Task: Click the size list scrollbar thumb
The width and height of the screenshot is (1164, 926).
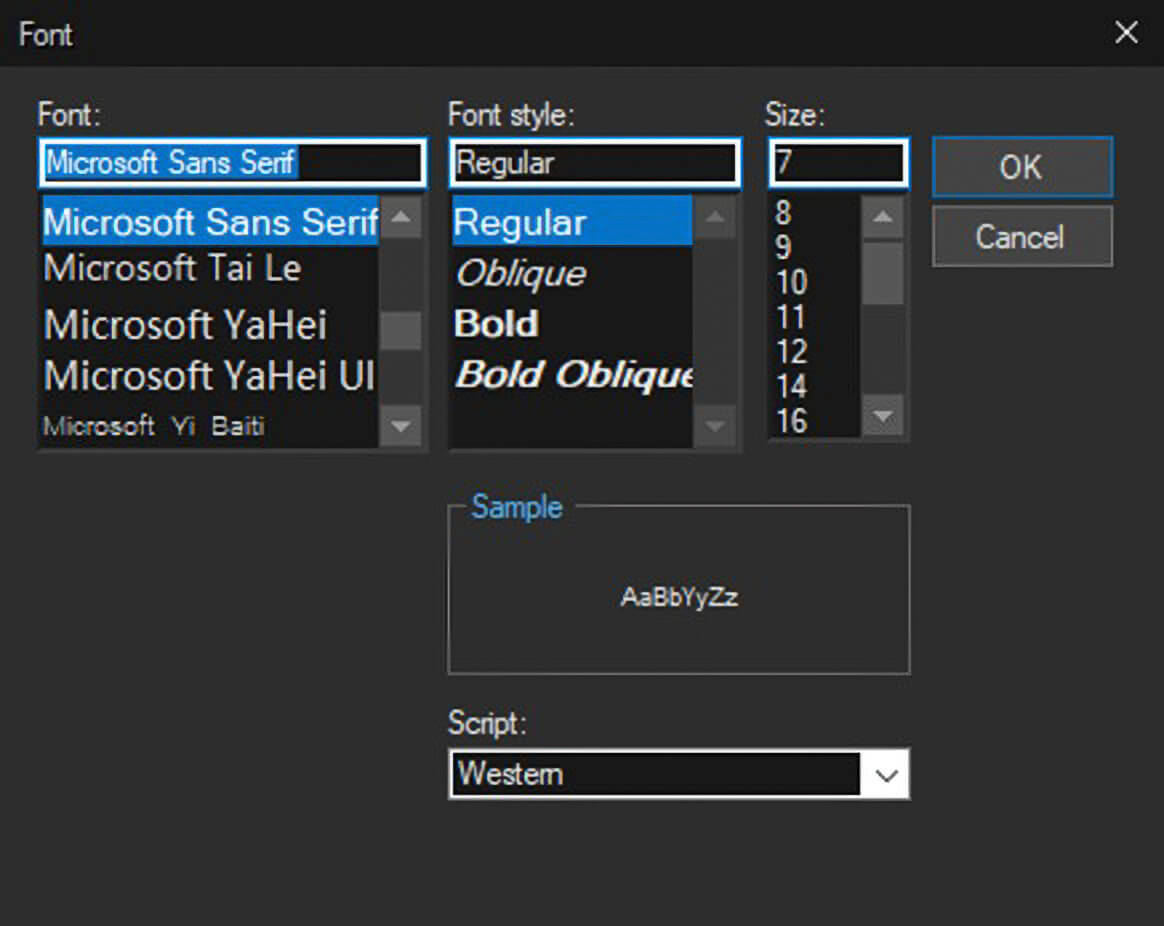Action: click(x=883, y=273)
